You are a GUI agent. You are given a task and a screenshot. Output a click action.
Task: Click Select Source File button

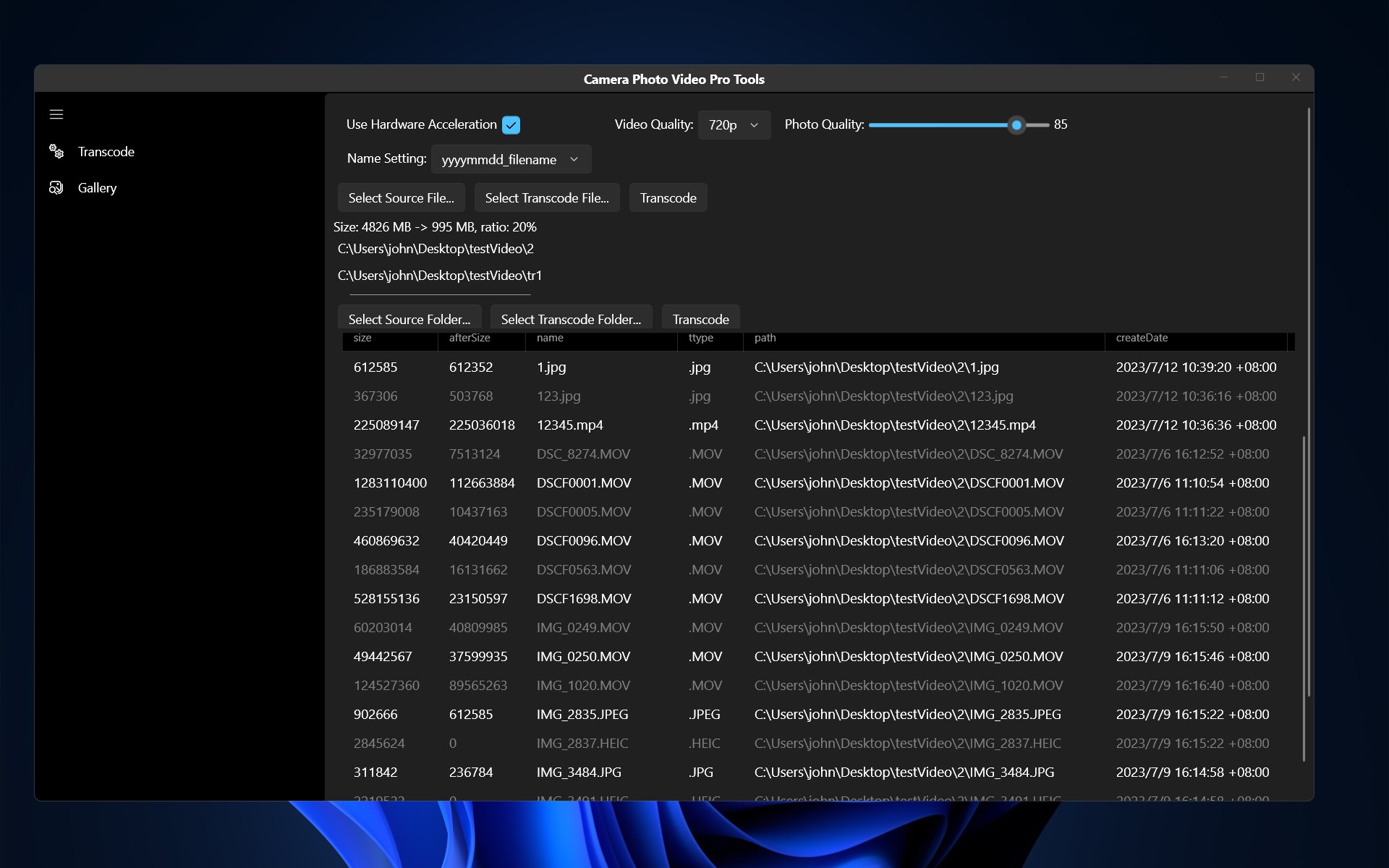click(x=401, y=197)
